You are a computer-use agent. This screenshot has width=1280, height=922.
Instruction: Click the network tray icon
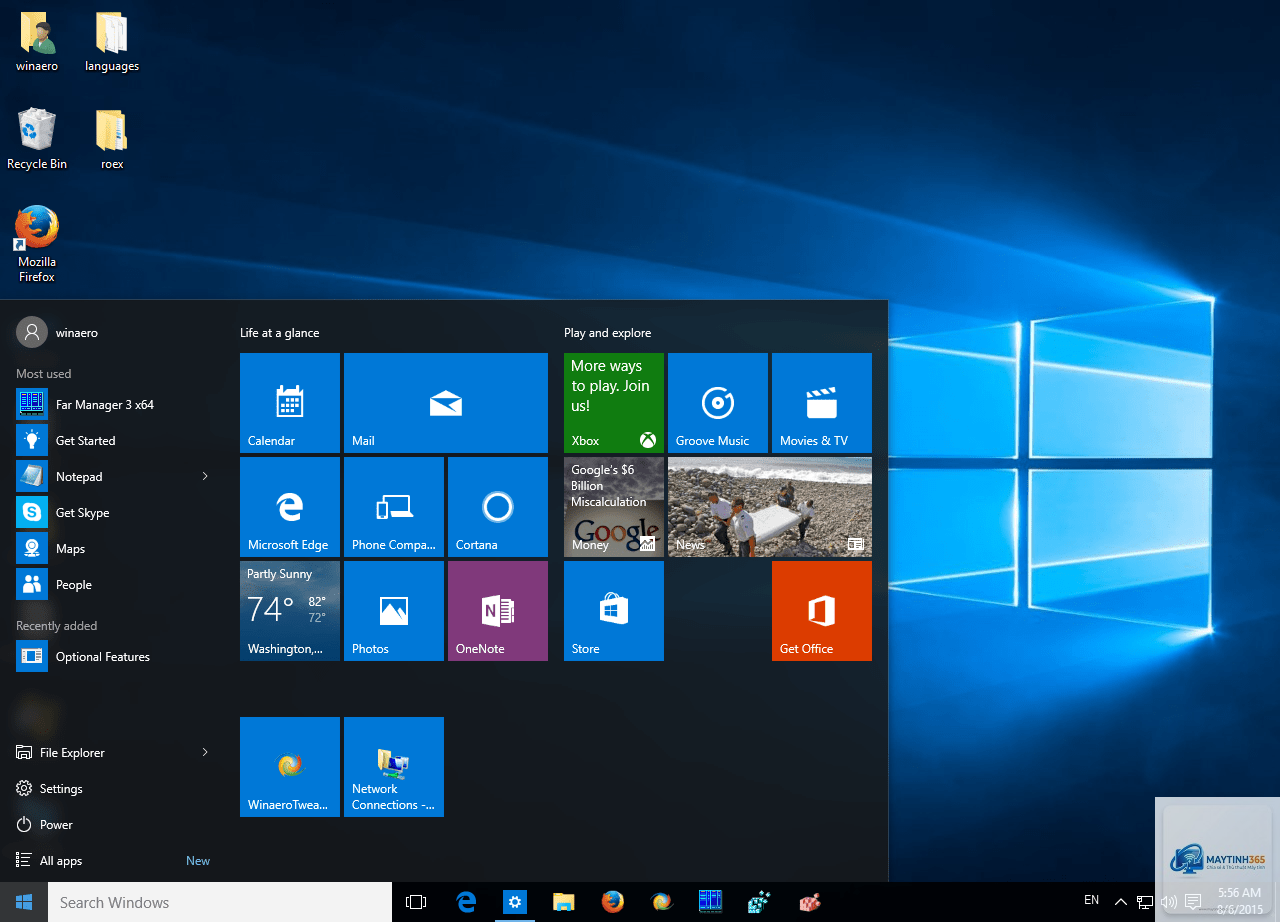pyautogui.click(x=1145, y=901)
